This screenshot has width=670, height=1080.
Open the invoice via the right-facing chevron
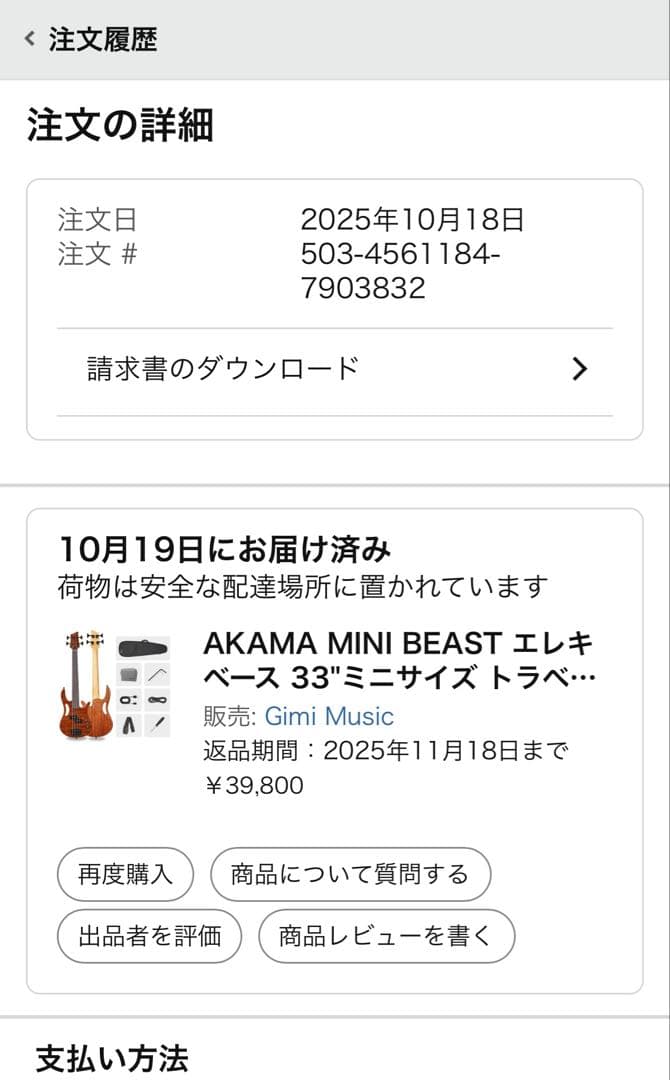click(578, 369)
